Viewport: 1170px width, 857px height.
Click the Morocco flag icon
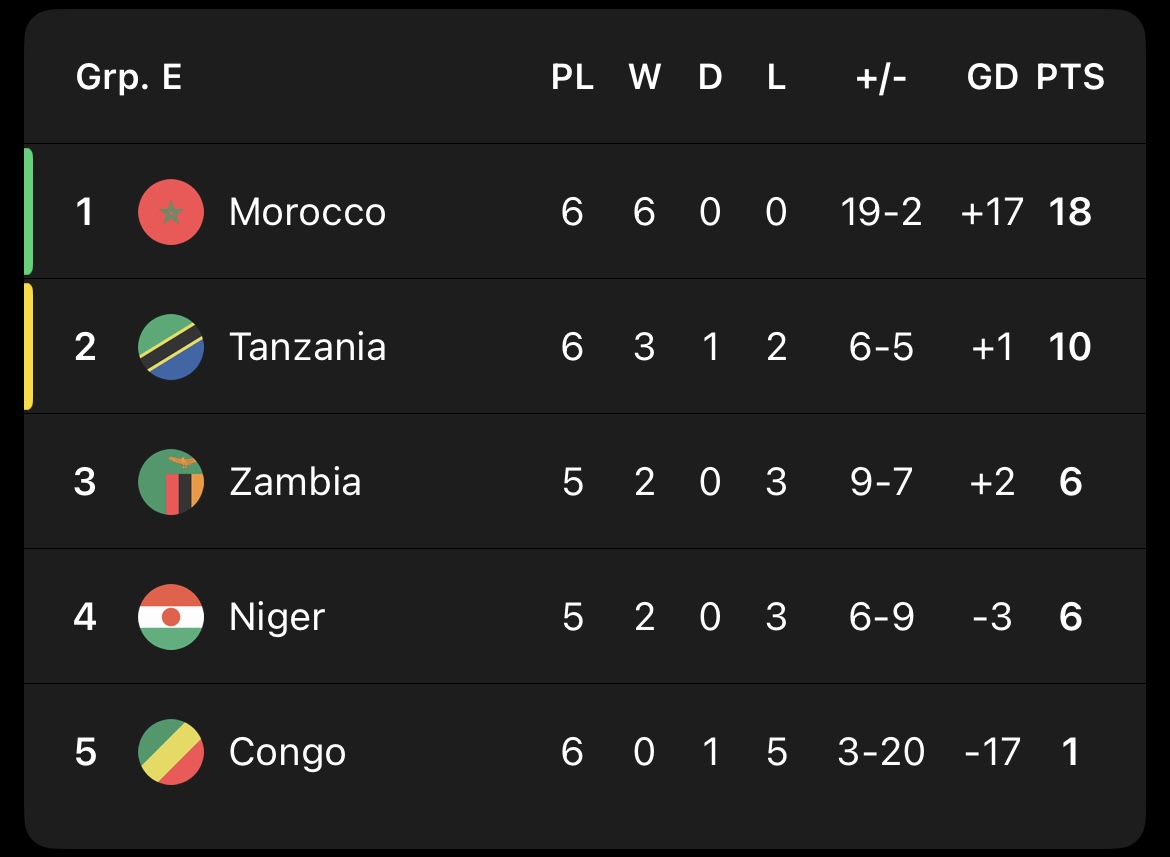171,212
